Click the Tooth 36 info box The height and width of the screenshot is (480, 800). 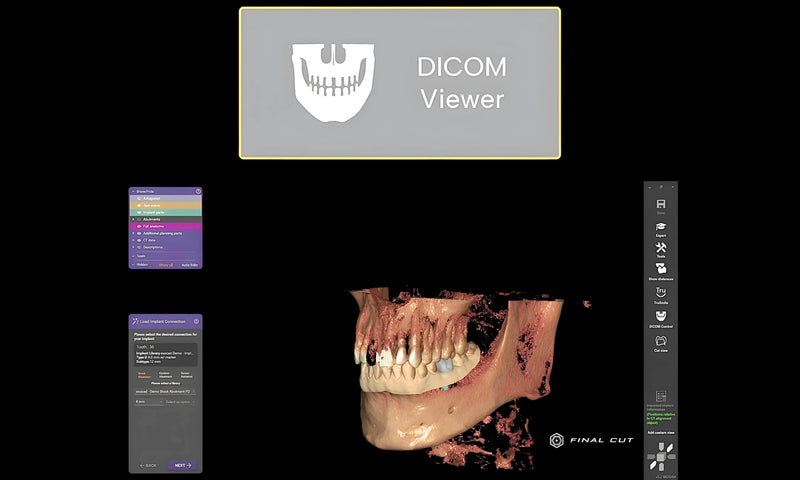[165, 355]
